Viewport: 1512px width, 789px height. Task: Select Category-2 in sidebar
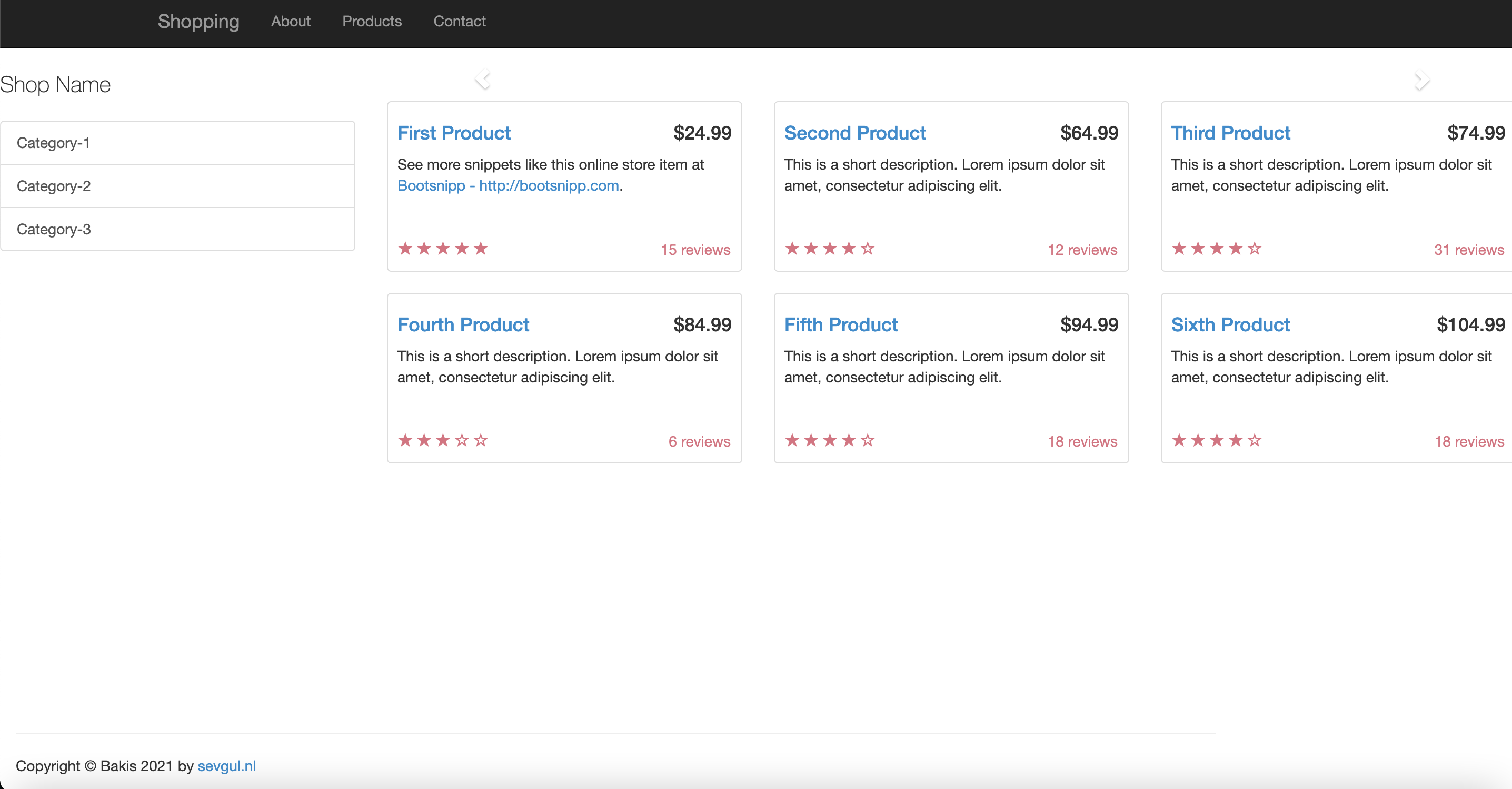(x=177, y=186)
